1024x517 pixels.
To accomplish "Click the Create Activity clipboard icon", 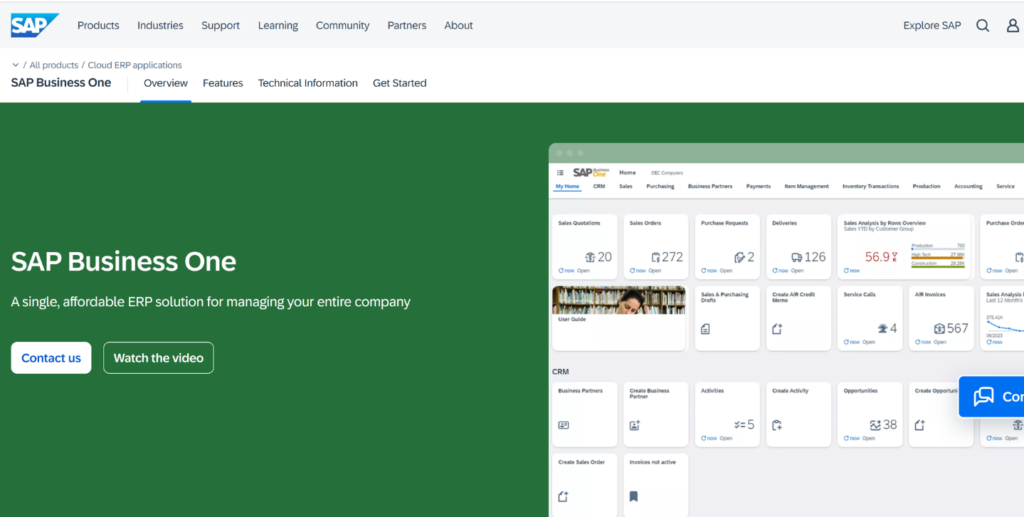I will coord(777,425).
